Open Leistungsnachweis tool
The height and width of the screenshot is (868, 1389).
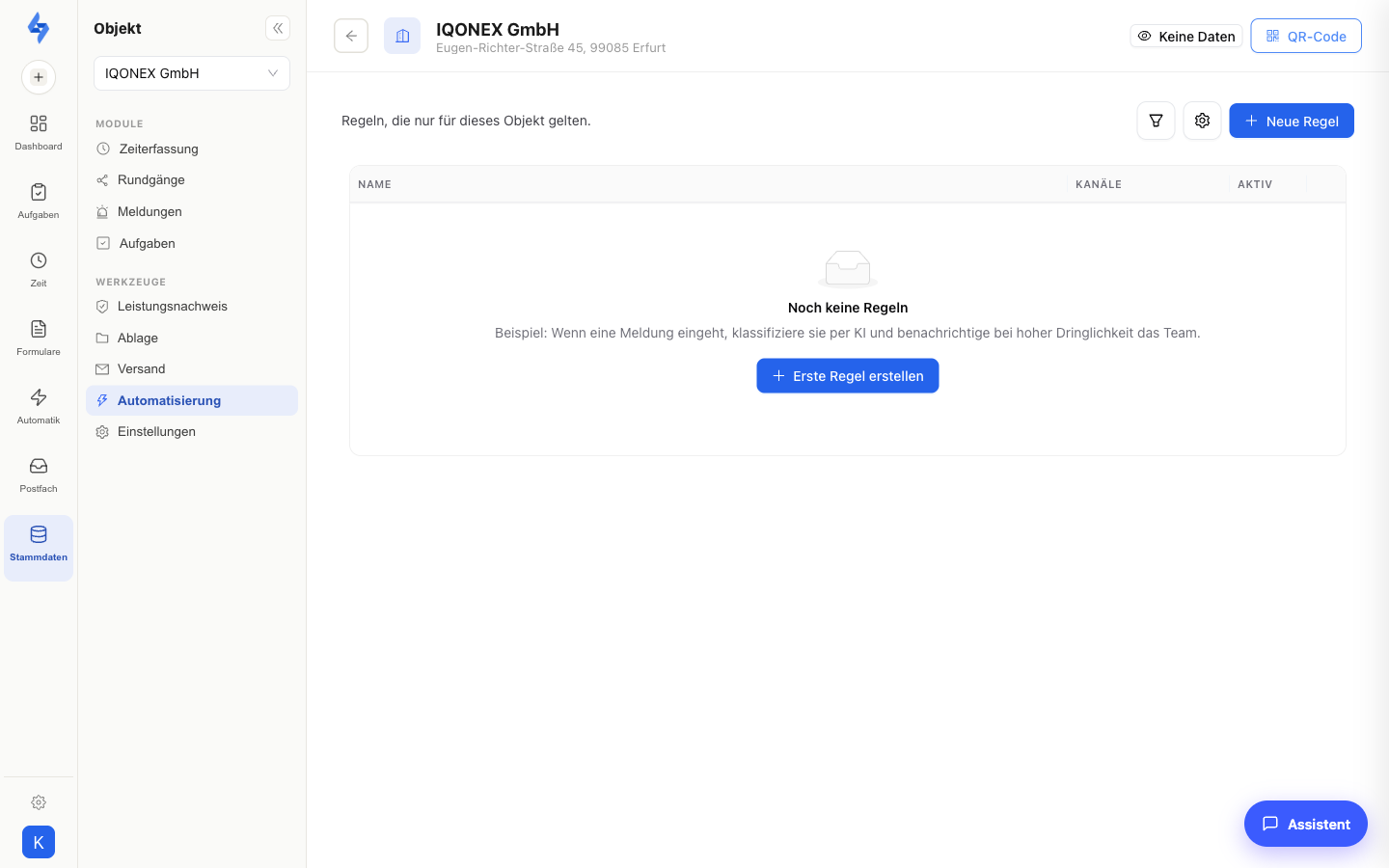click(x=192, y=306)
